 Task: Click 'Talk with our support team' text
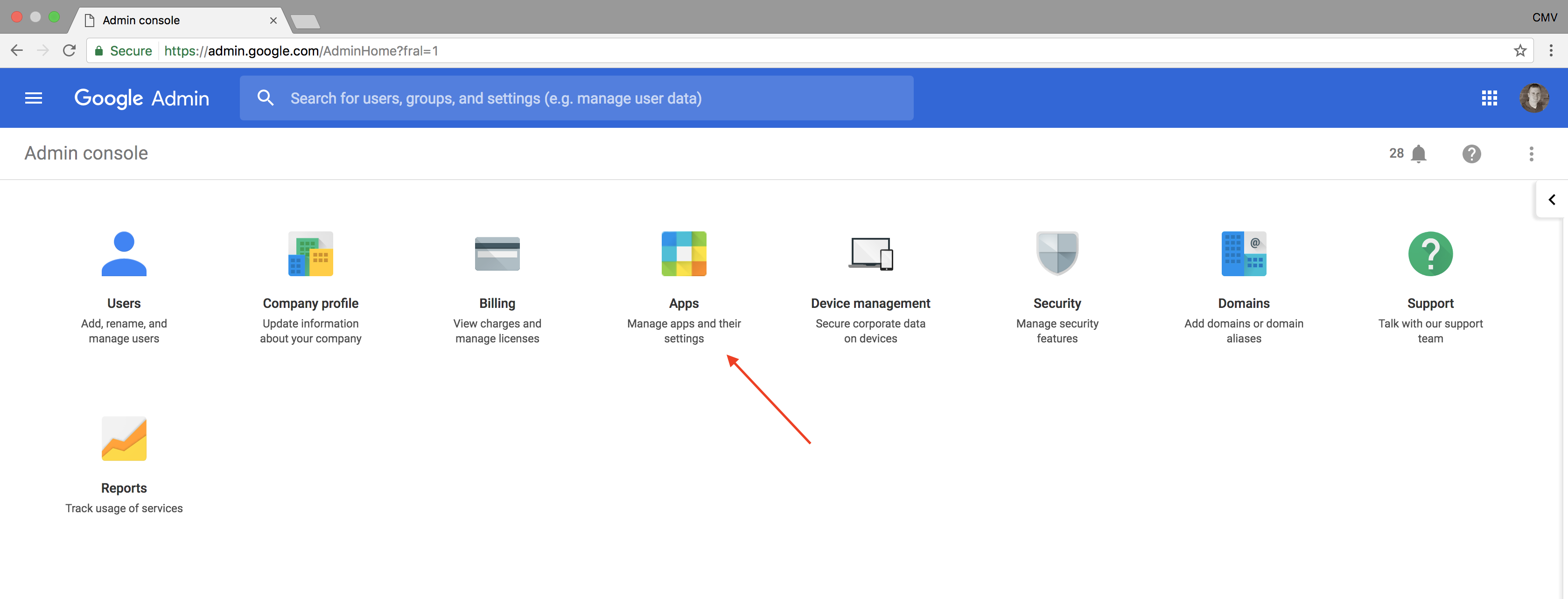tap(1430, 331)
